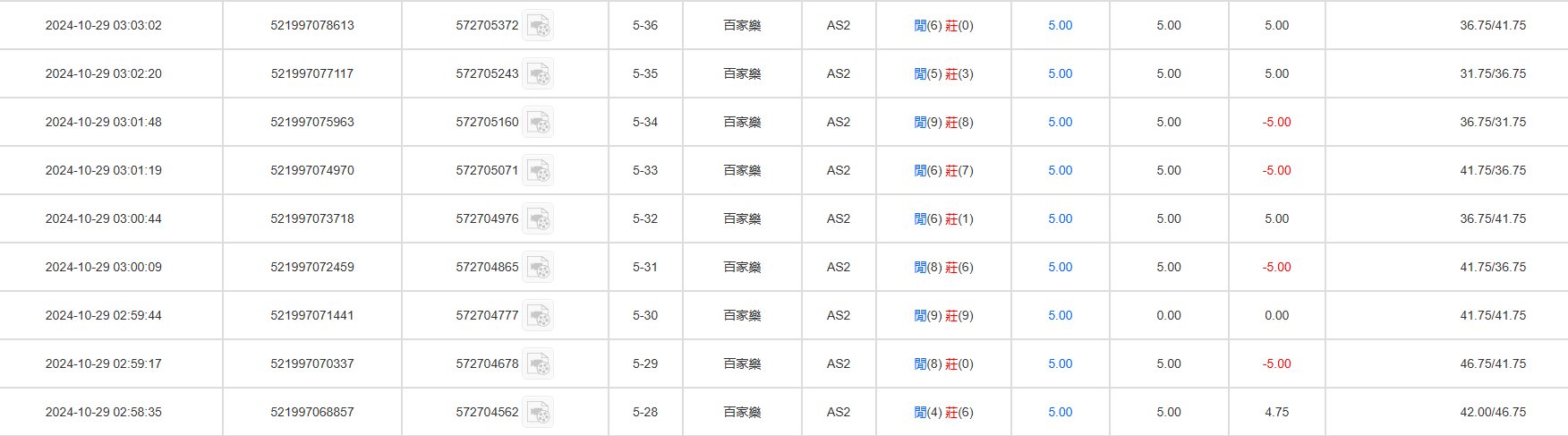
Task: Open blue 5.00 link in 5-34 row
Action: pyautogui.click(x=1060, y=123)
